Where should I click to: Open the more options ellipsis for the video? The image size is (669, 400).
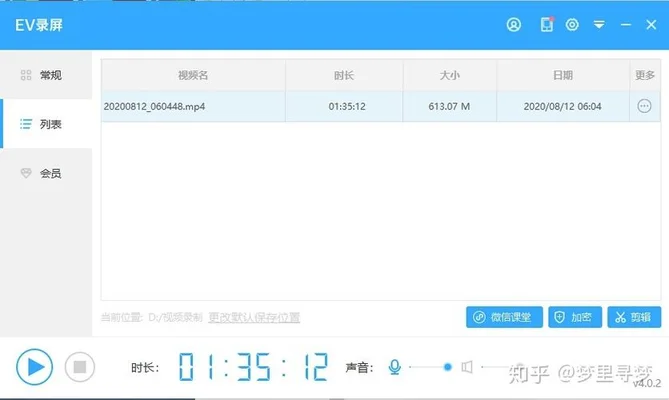[644, 106]
